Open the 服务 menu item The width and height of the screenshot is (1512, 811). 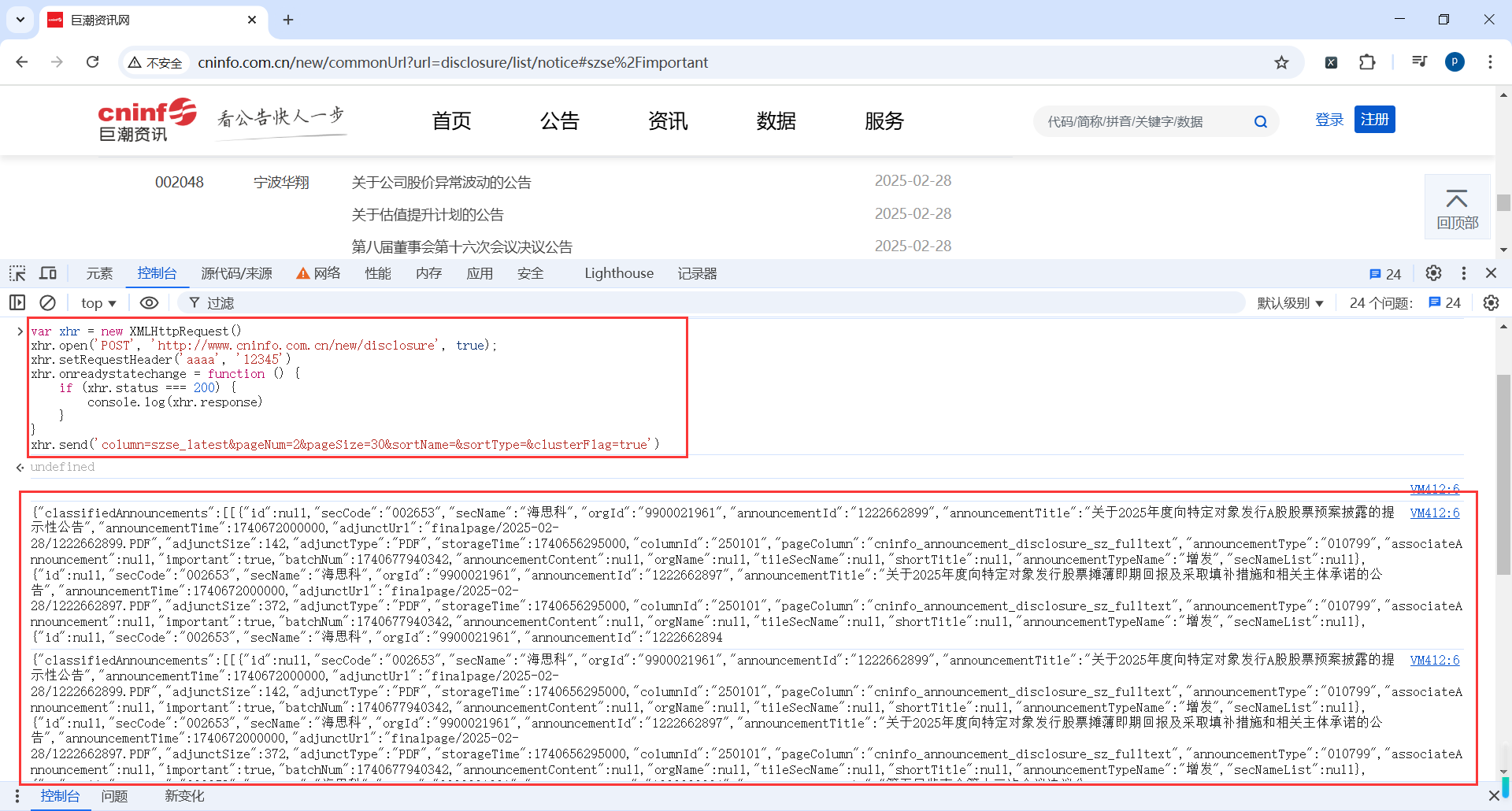(x=884, y=121)
